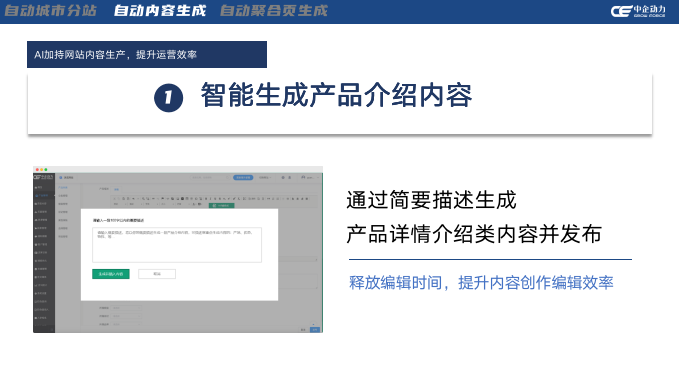The image size is (679, 373).
Task: Click the blue pill button in embedded top bar
Action: [243, 178]
